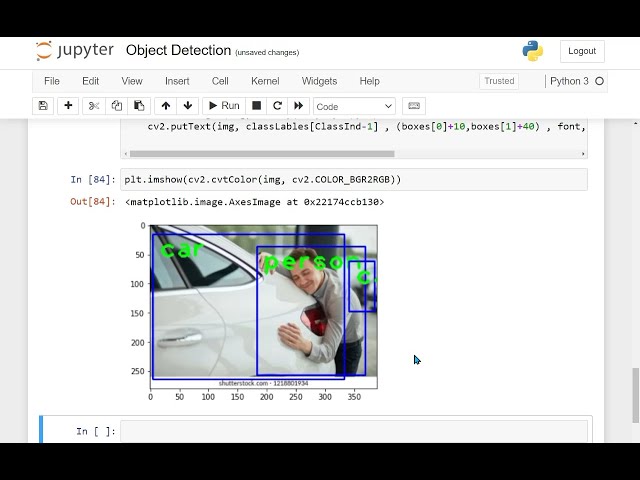Click the unsaved changes status text

tap(267, 53)
